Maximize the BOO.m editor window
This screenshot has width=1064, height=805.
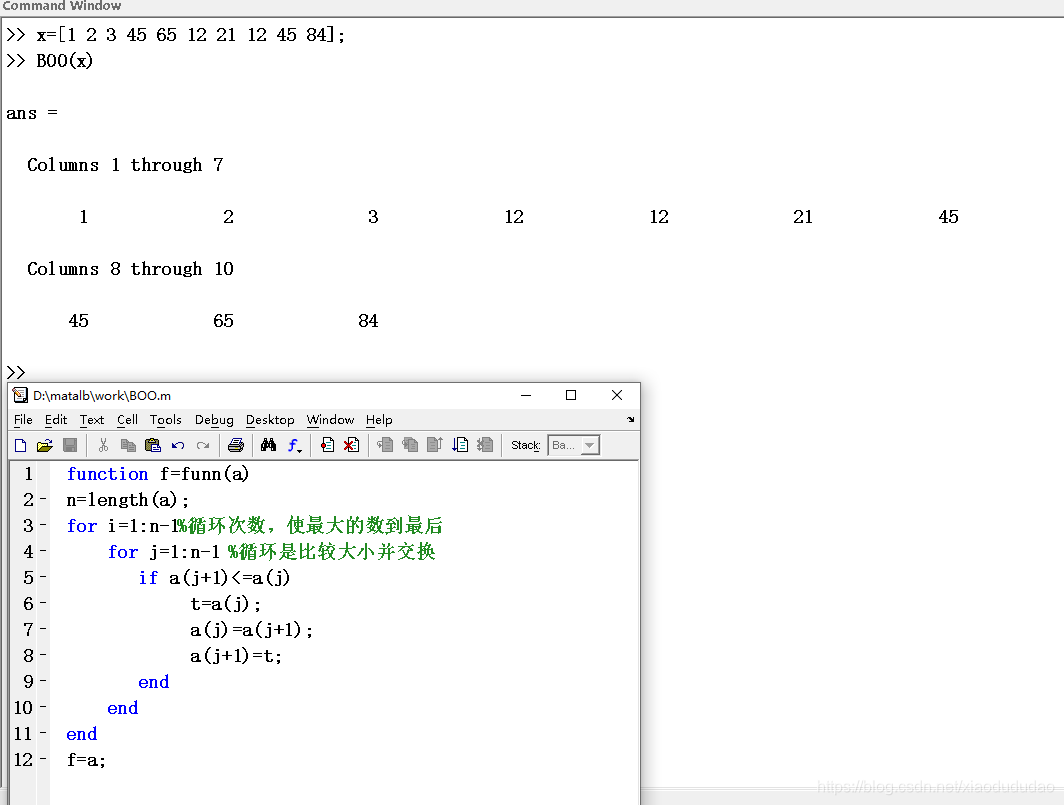tap(571, 395)
